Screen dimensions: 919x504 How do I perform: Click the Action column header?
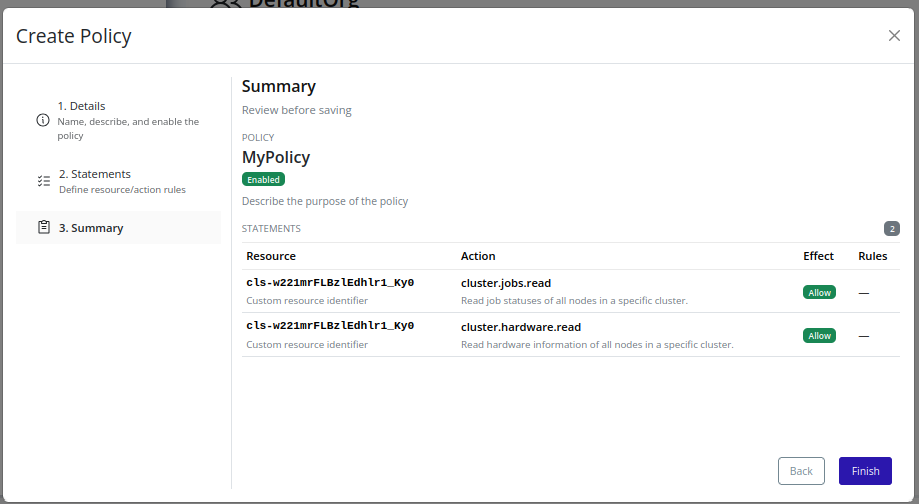478,256
